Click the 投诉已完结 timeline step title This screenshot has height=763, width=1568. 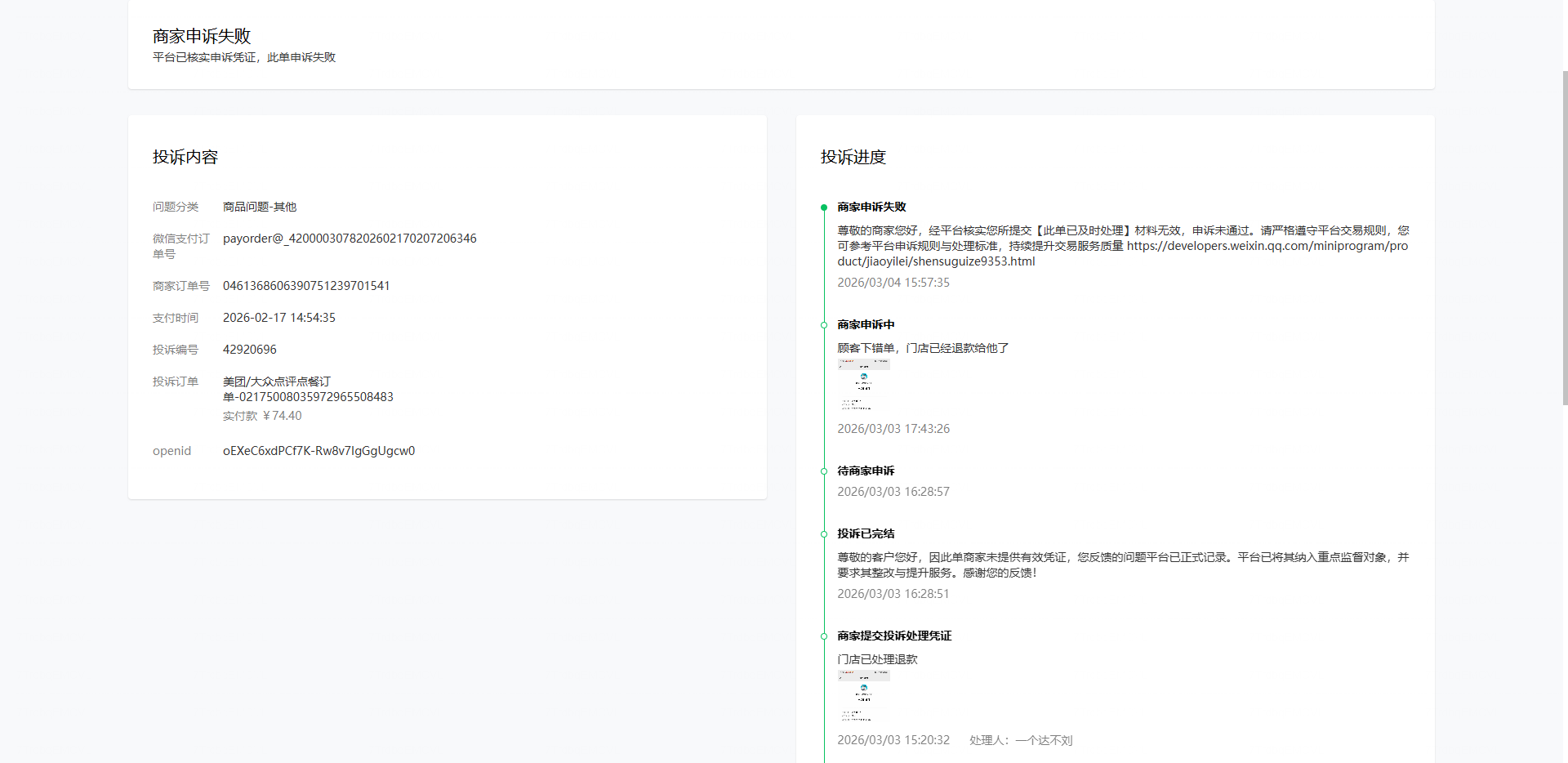(x=866, y=533)
